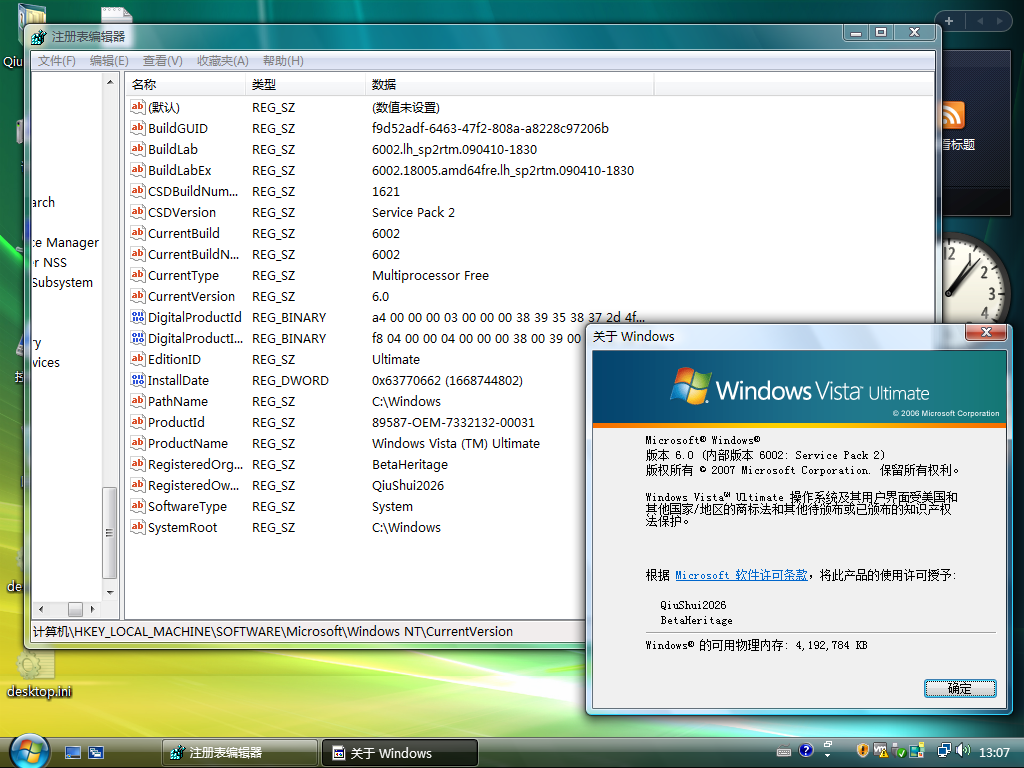Click the volume speaker tray icon
1024x768 pixels.
963,751
